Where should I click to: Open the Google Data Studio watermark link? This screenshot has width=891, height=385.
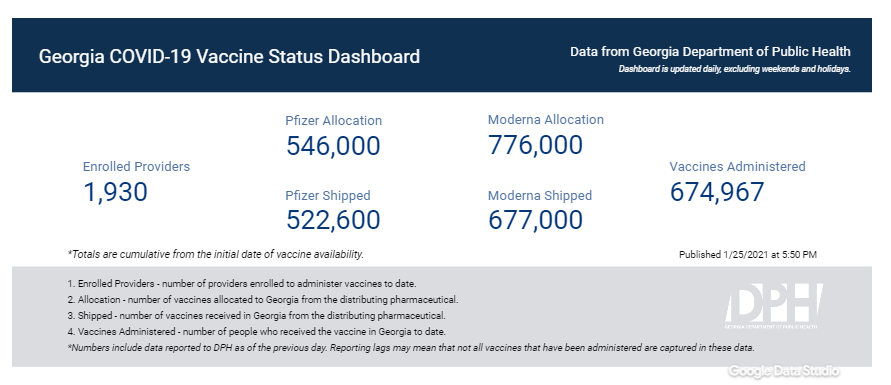[784, 371]
